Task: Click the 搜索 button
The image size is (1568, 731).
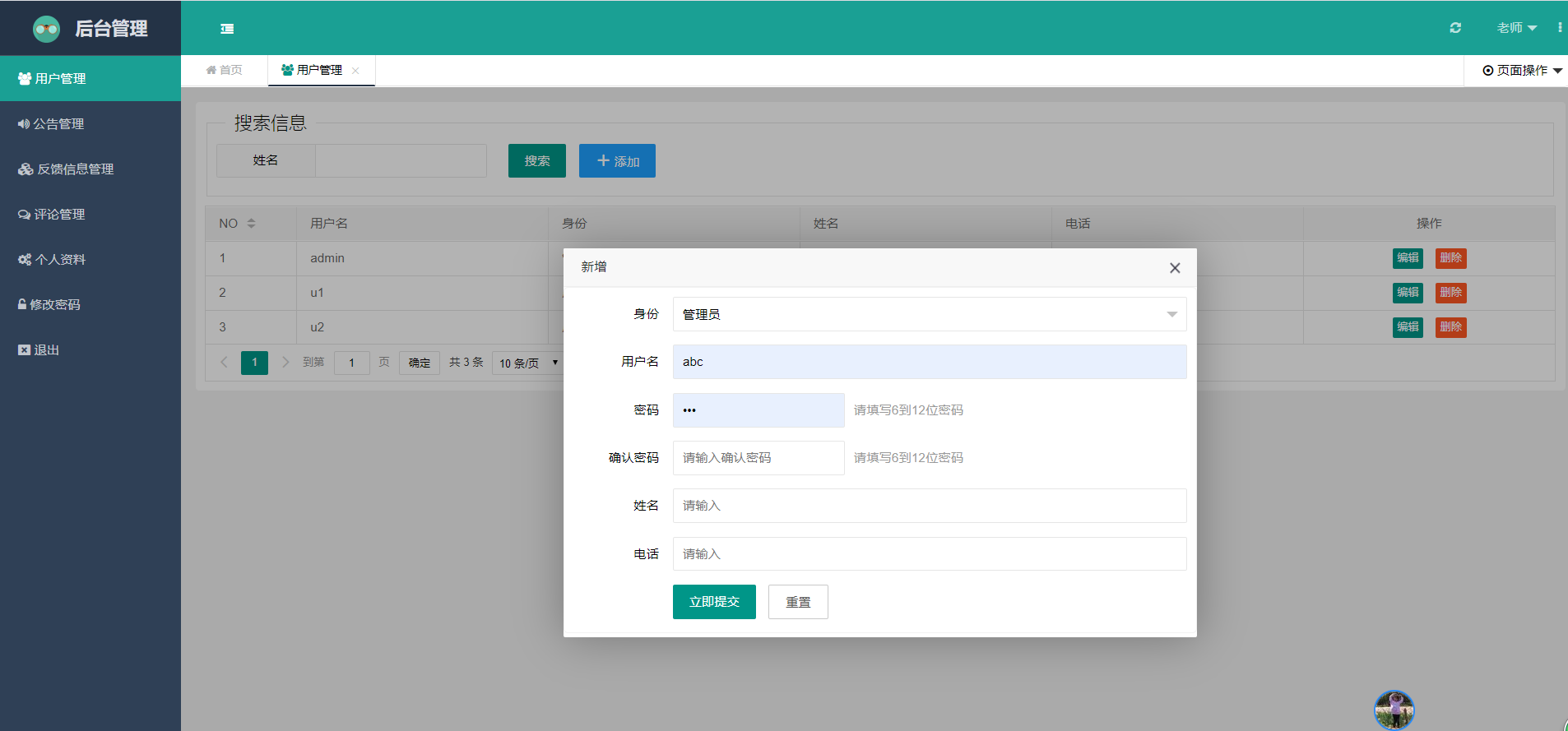Action: pos(537,160)
